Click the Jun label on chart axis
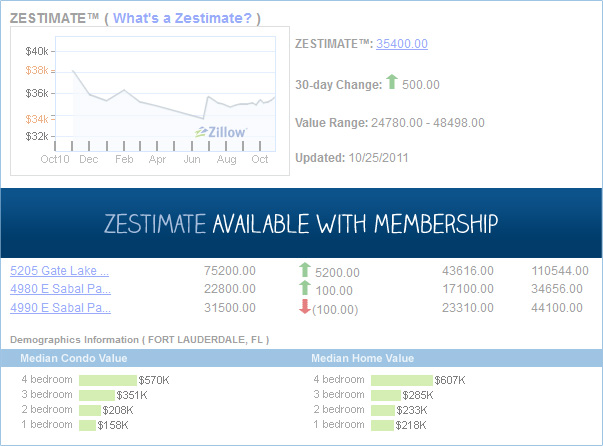 coord(192,159)
